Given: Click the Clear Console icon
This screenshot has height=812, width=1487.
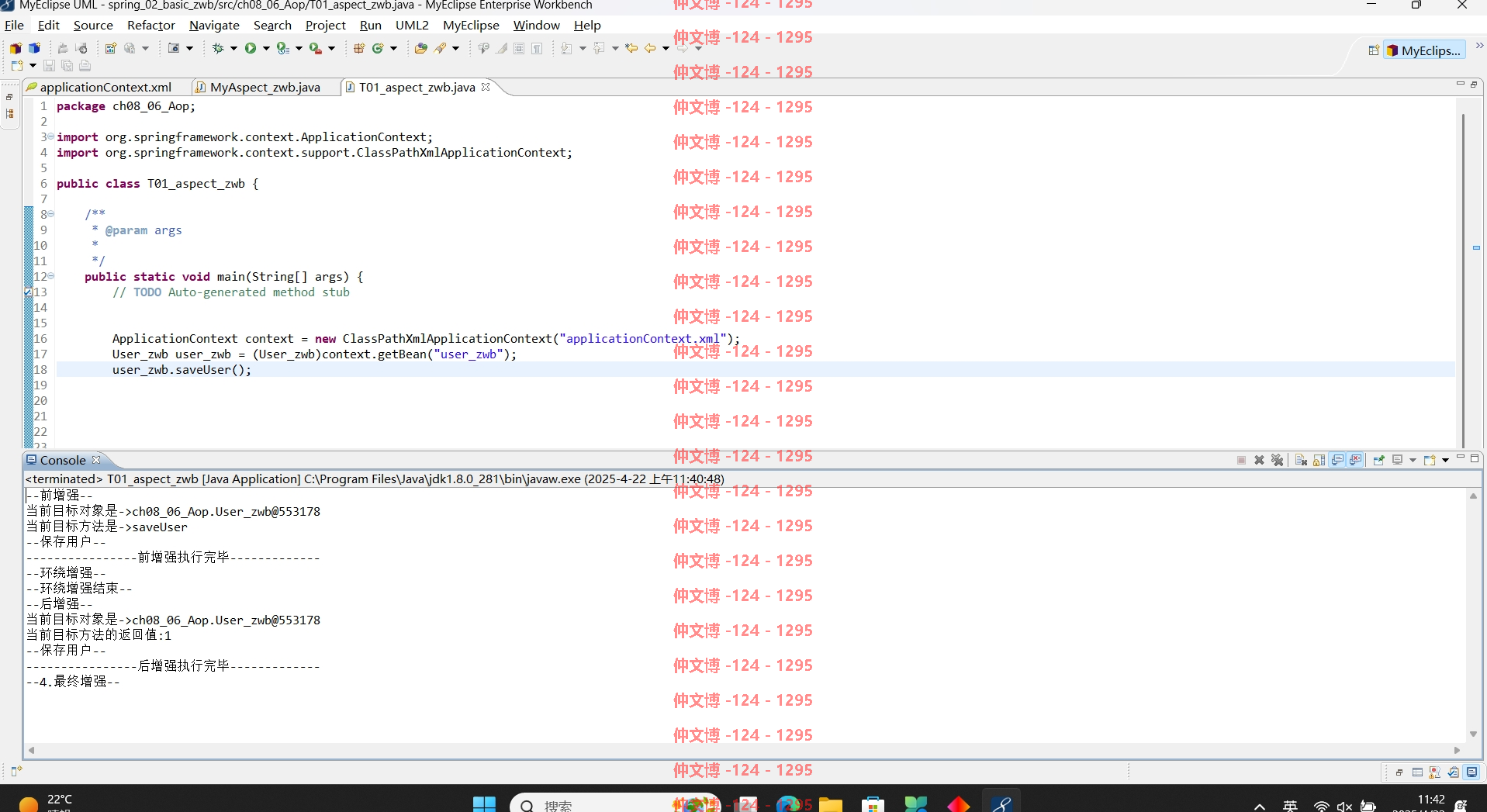Looking at the screenshot, I should point(1301,461).
